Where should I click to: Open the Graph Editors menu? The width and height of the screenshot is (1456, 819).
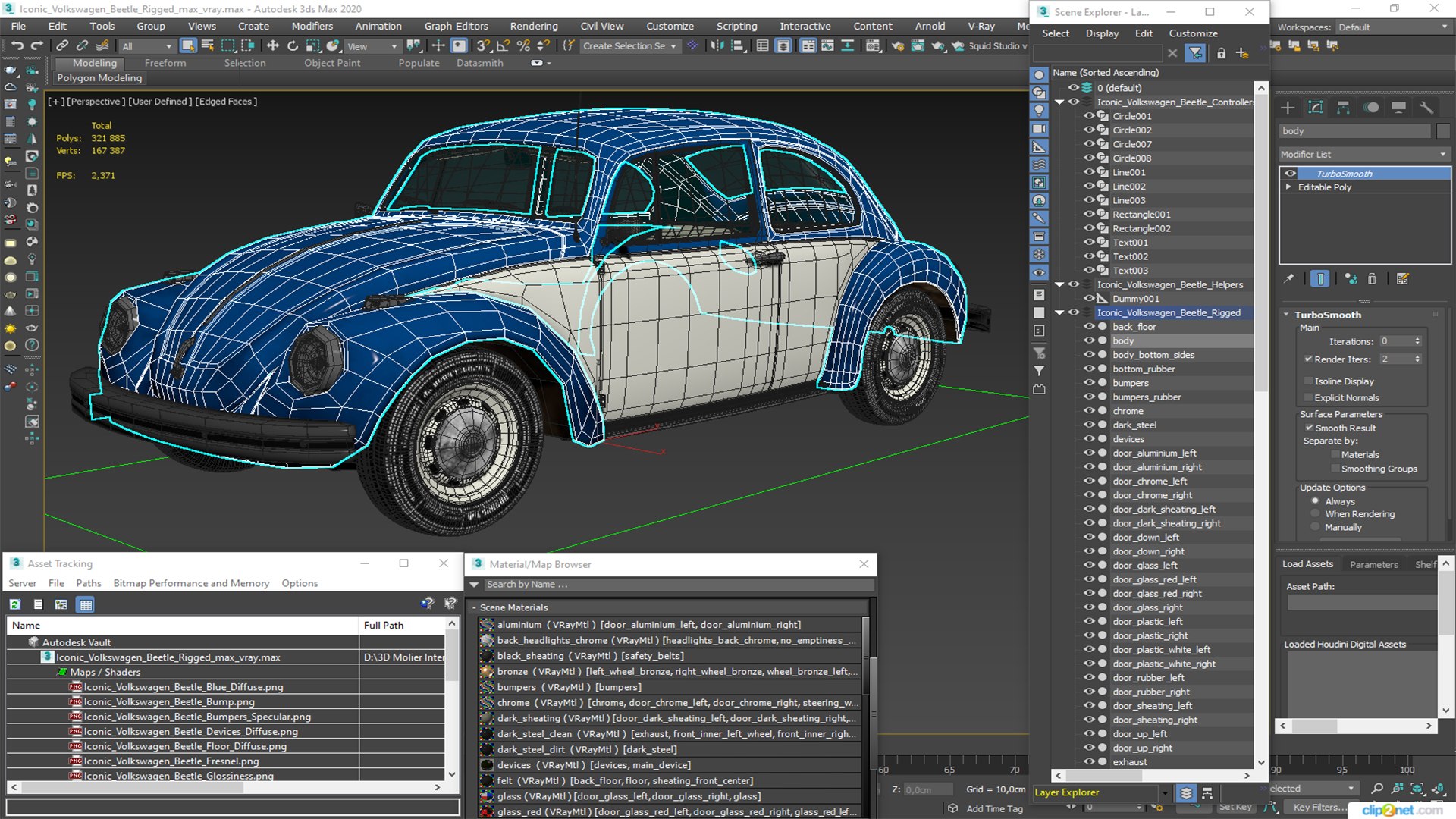(x=456, y=26)
